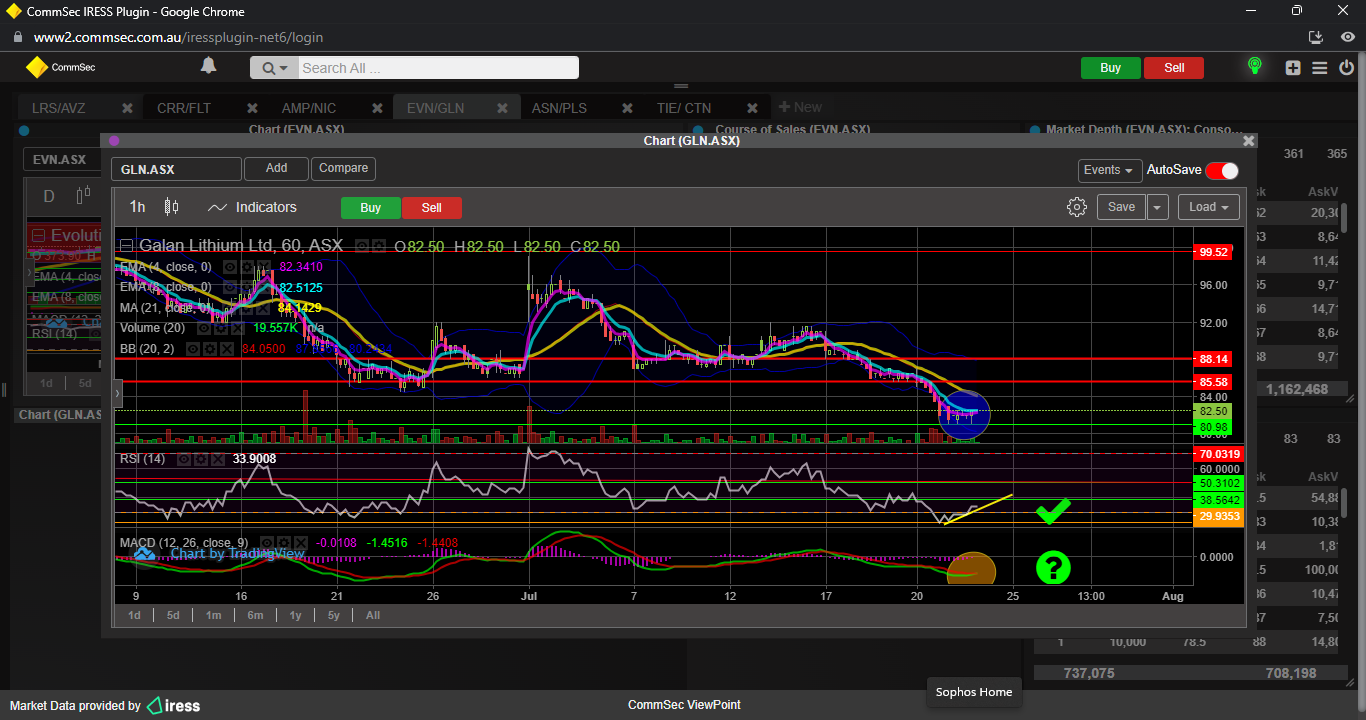Click the red Sell button in header
Screen dimensions: 1366x720
point(1174,68)
